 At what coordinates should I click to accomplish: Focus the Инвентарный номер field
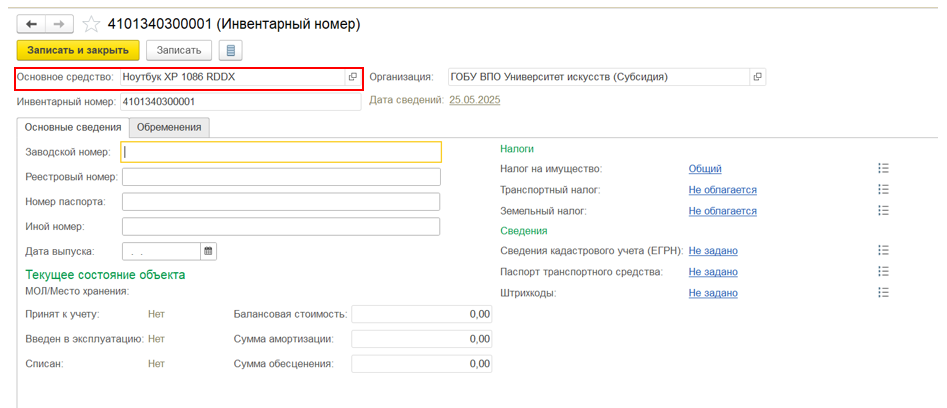[240, 102]
